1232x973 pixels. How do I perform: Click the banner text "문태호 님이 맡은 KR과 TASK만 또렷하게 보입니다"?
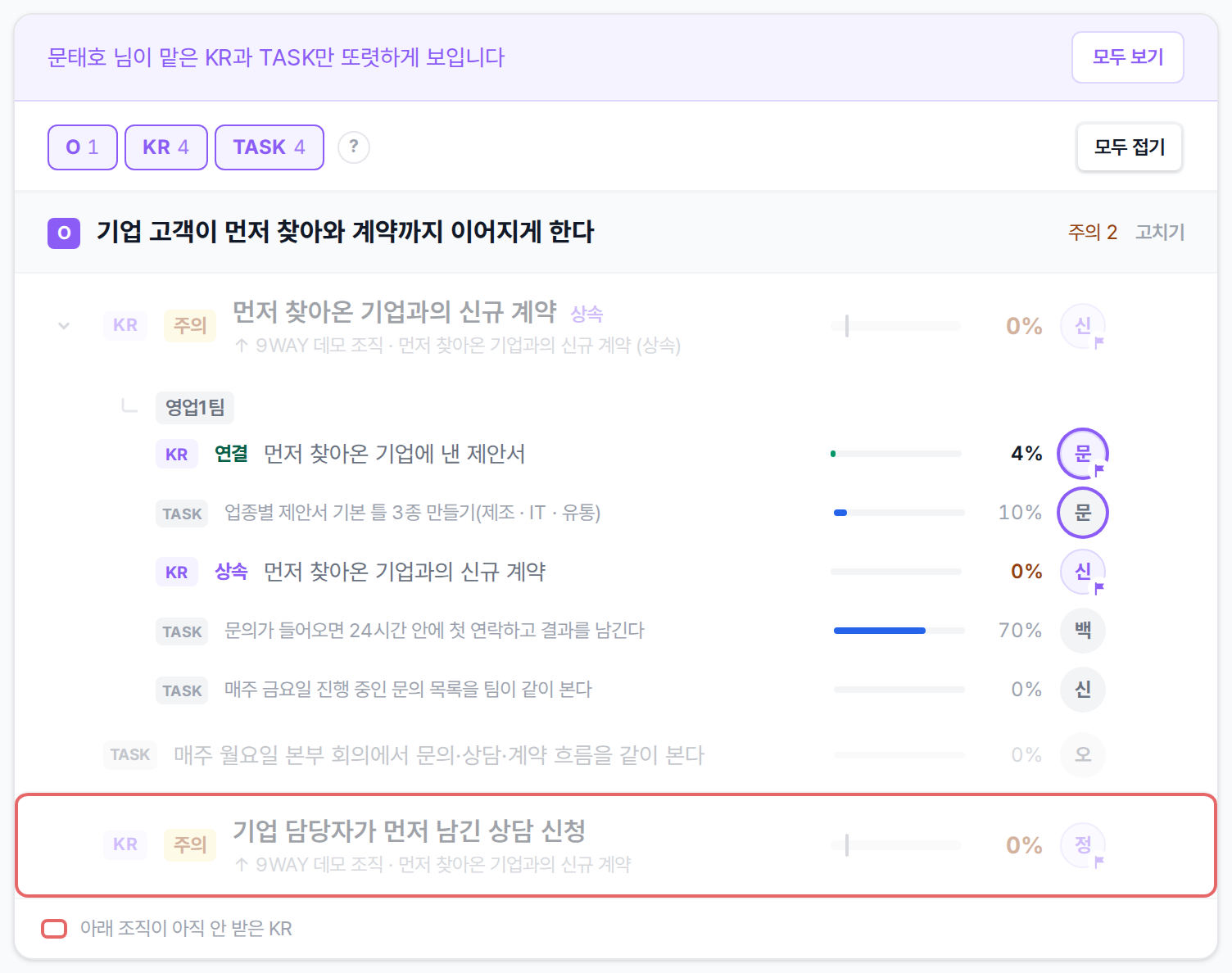pos(276,57)
